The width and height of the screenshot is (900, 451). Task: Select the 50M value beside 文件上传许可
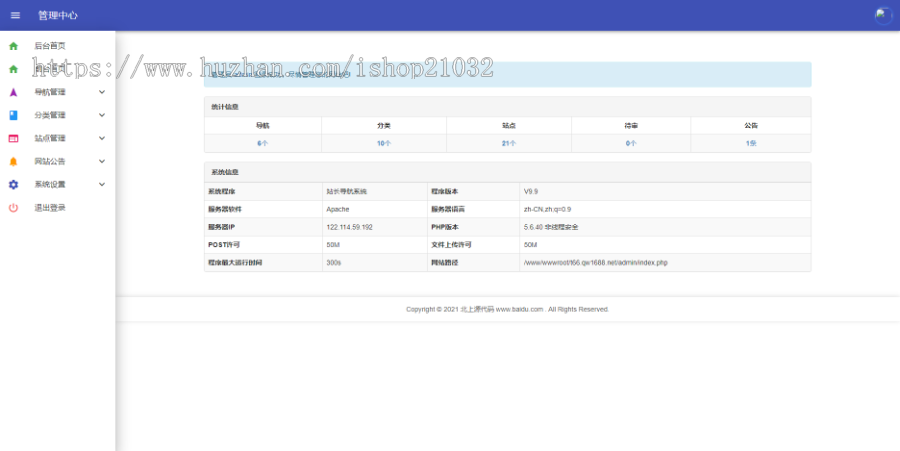coord(530,245)
